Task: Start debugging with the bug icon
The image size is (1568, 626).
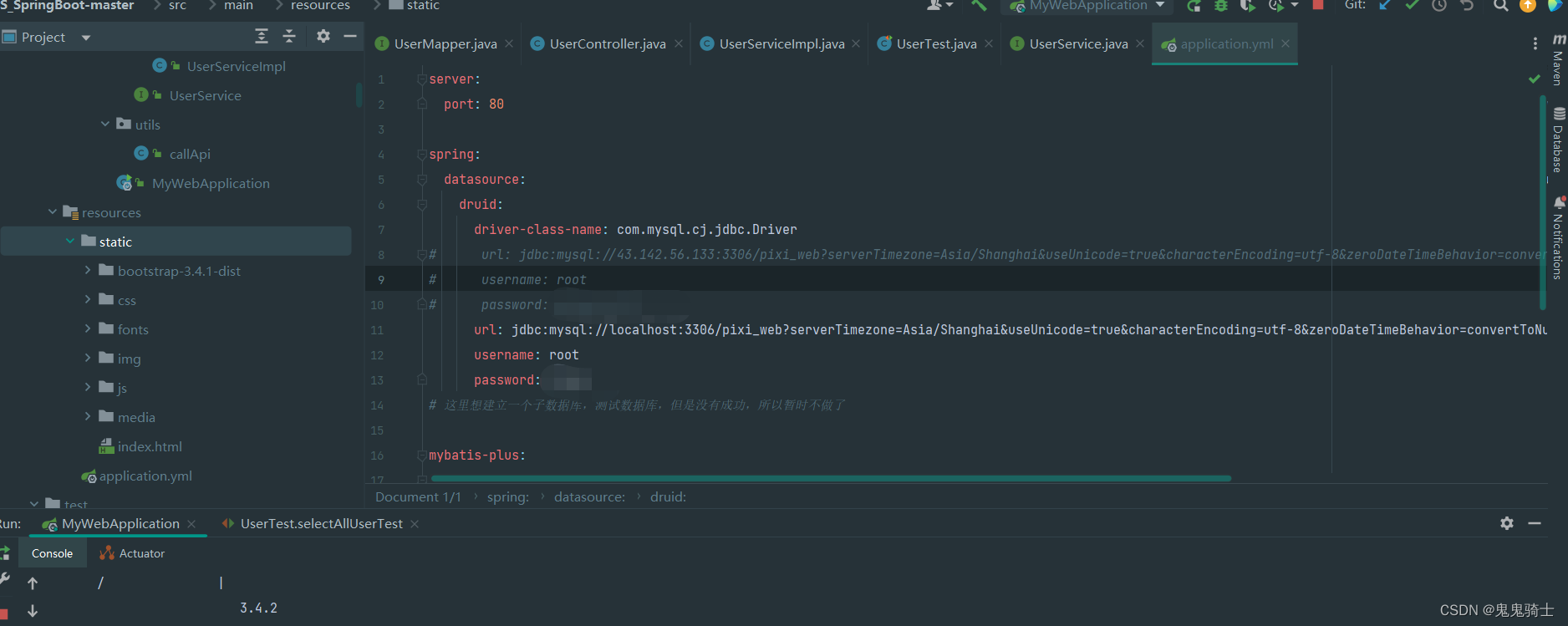Action: point(1221,6)
